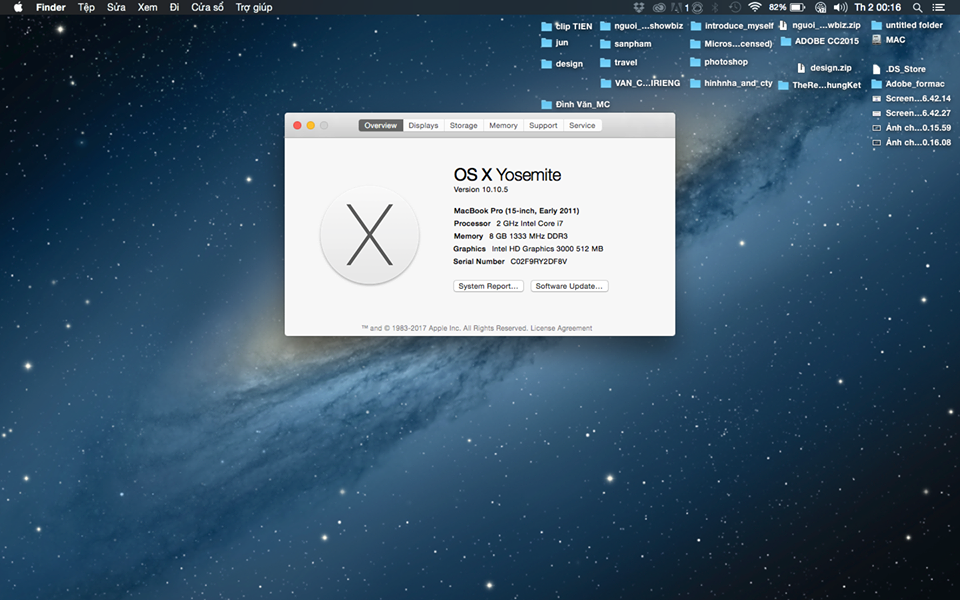Viewport: 960px width, 600px height.
Task: Open the Finder menu
Action: (50, 7)
